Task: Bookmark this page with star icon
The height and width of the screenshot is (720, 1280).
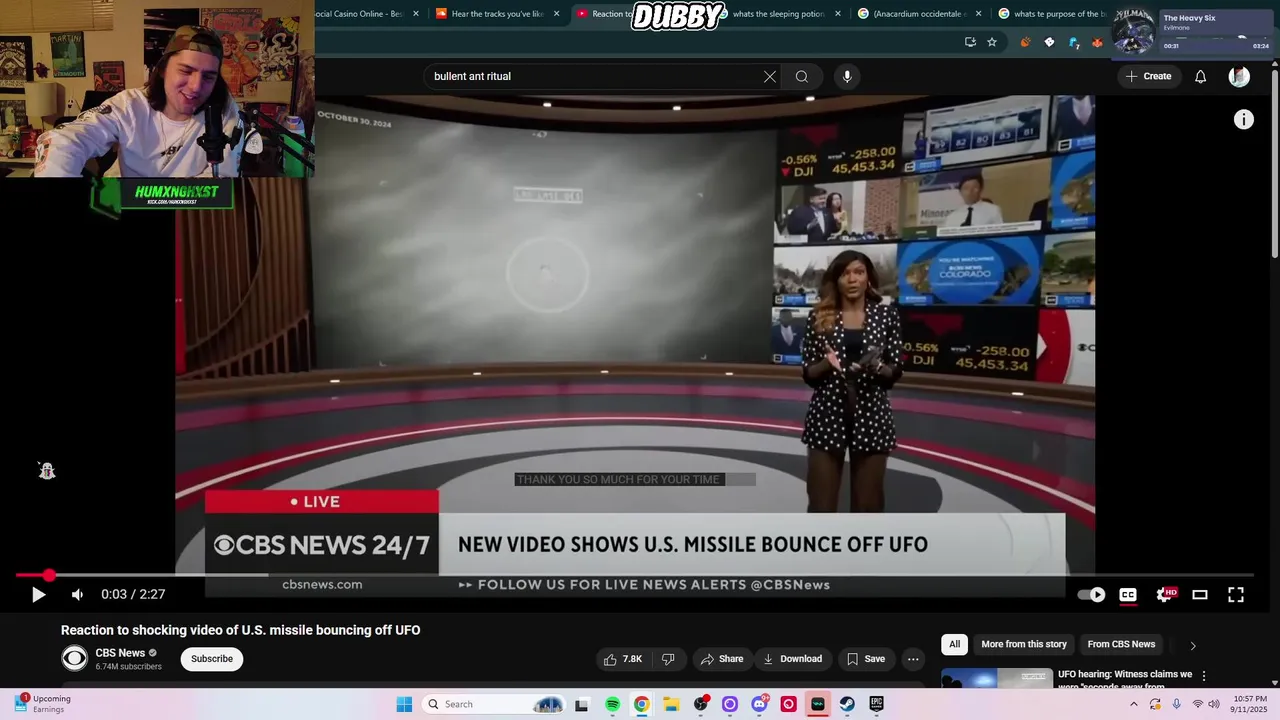Action: pyautogui.click(x=992, y=42)
